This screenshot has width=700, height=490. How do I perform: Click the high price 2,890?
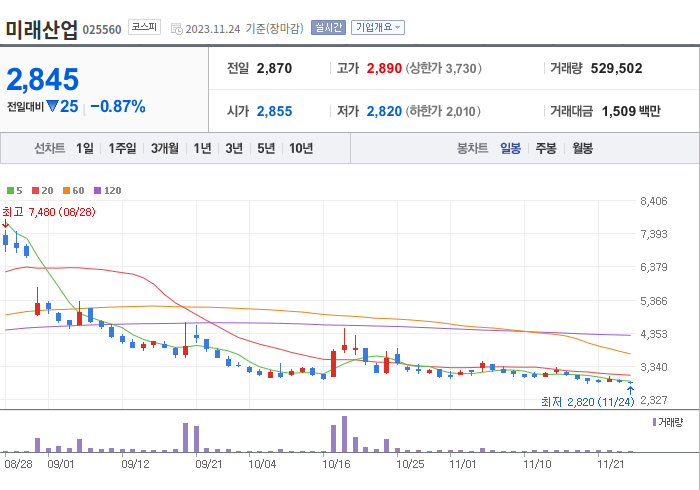[384, 68]
